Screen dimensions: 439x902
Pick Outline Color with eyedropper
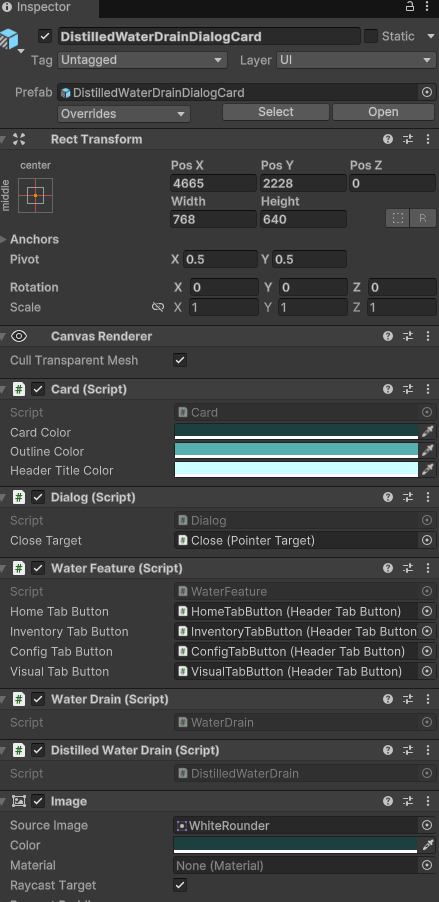(427, 450)
